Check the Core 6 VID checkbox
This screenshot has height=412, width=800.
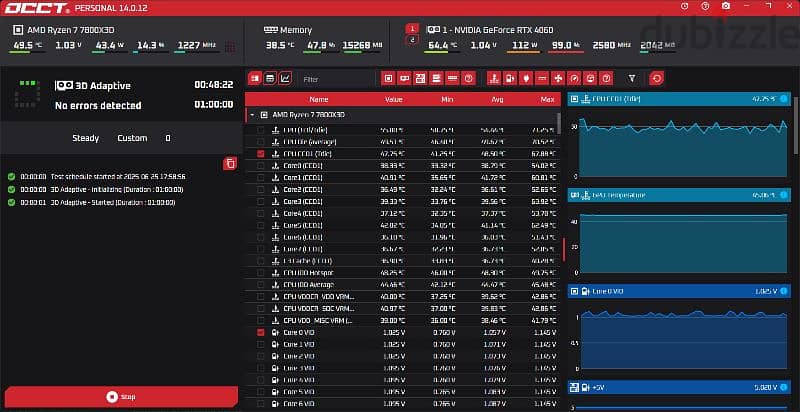point(261,404)
